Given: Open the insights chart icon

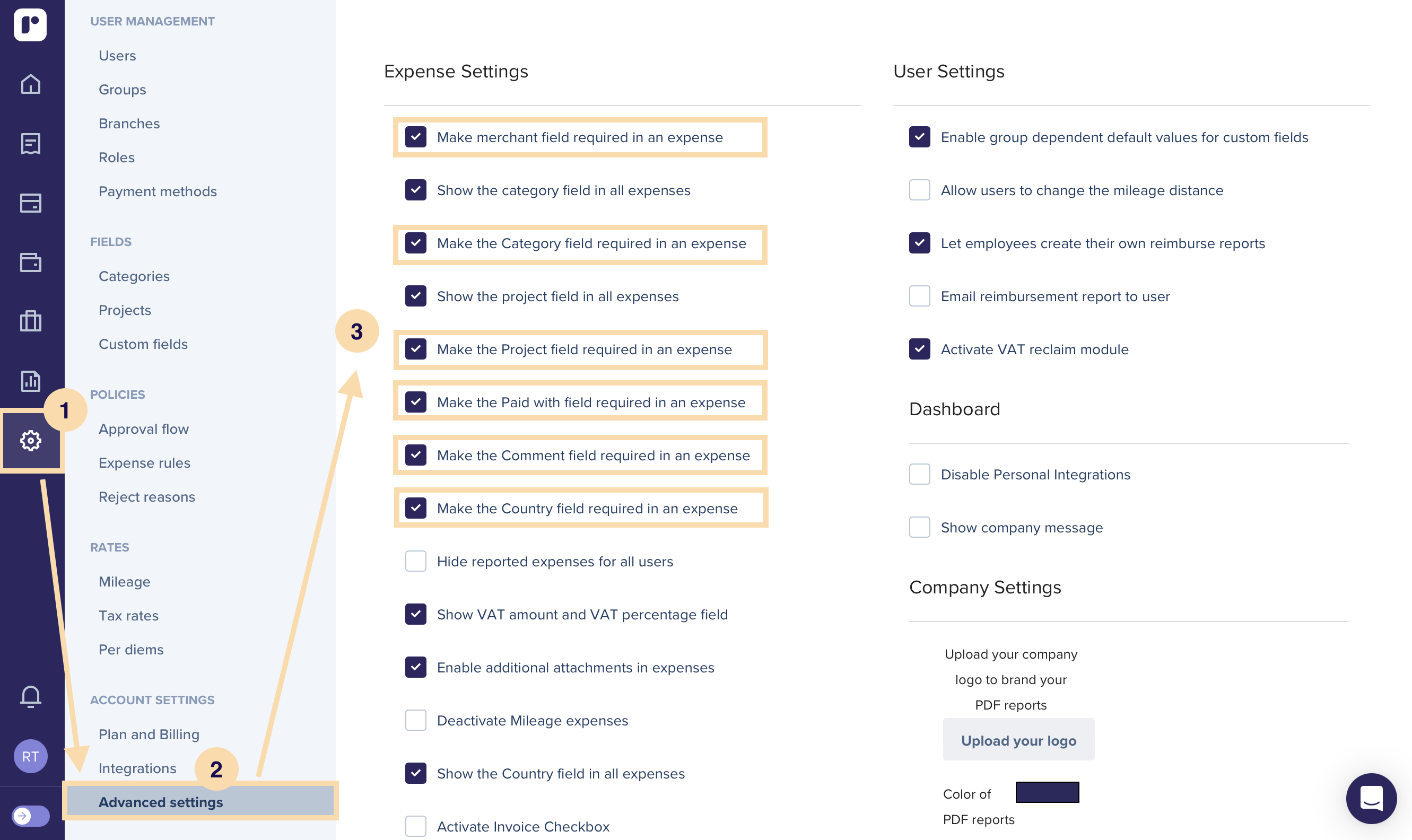Looking at the screenshot, I should tap(31, 380).
